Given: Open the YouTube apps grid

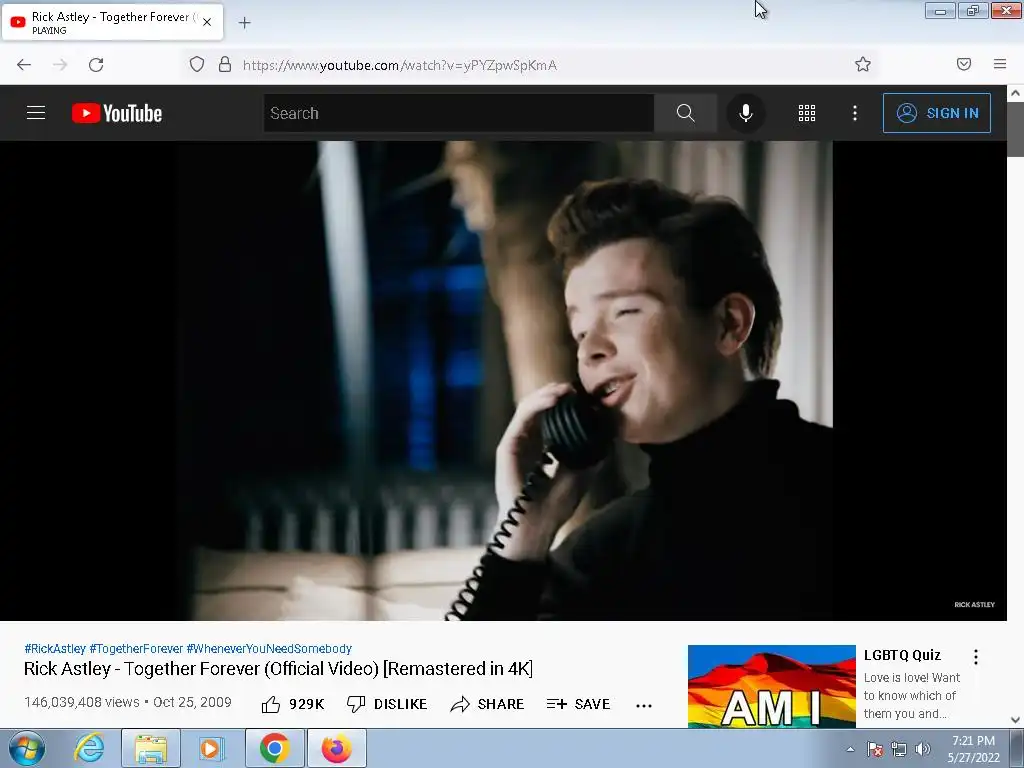Looking at the screenshot, I should pyautogui.click(x=807, y=113).
